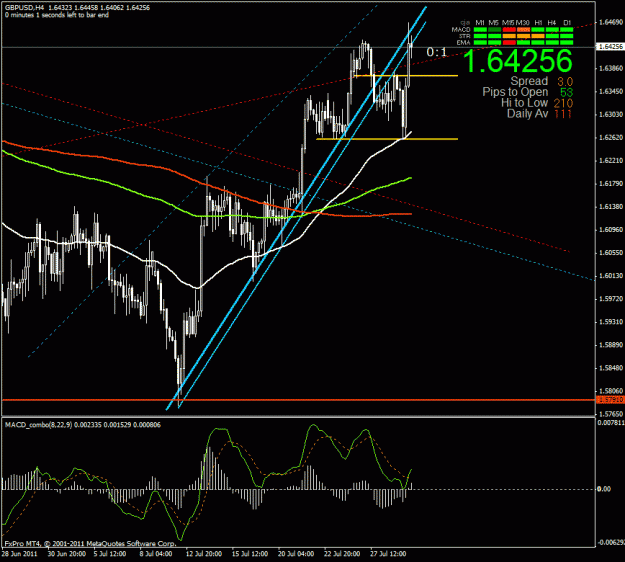Click the 1.57650 price axis label

611,414
